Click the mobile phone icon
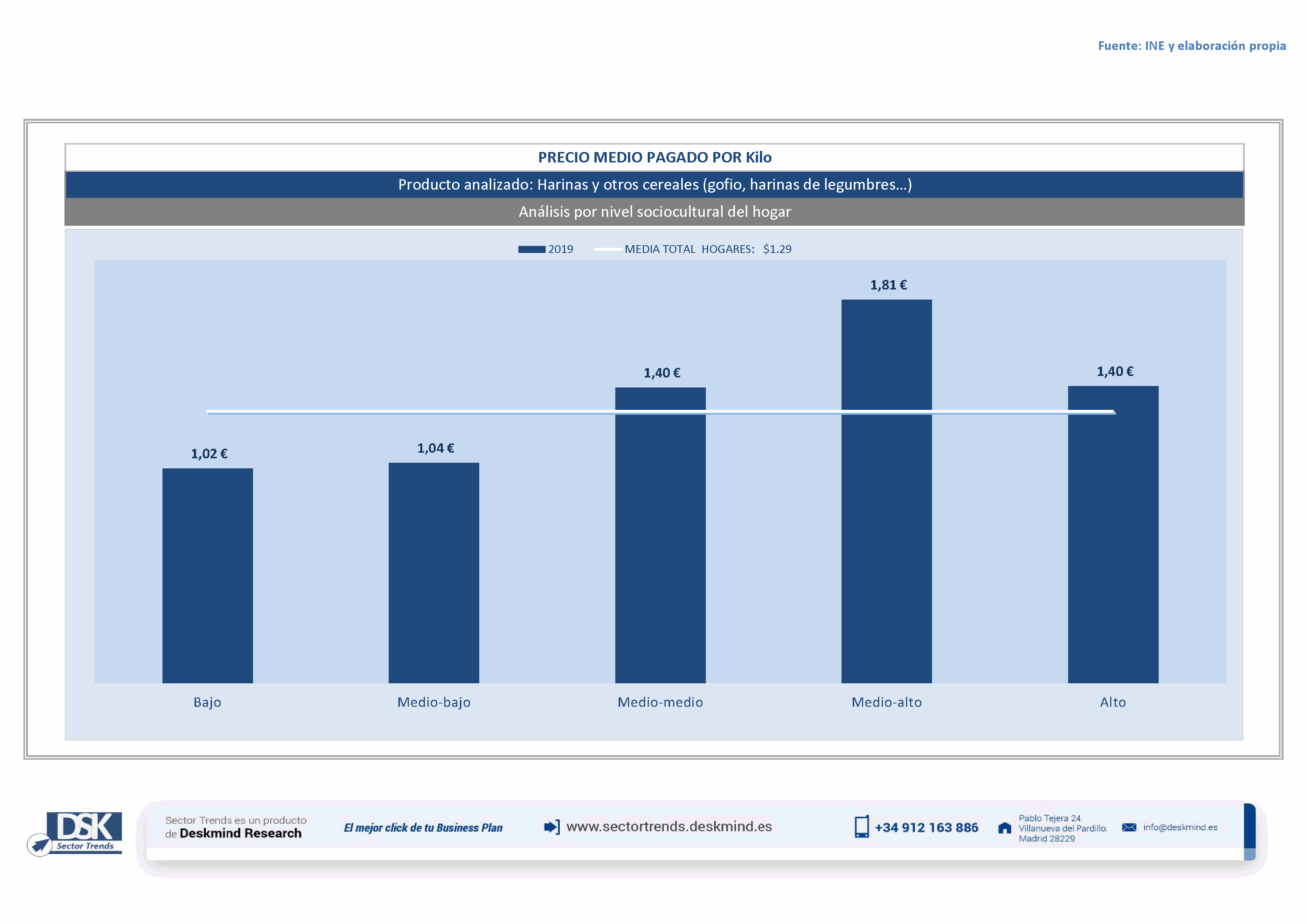 tap(861, 827)
